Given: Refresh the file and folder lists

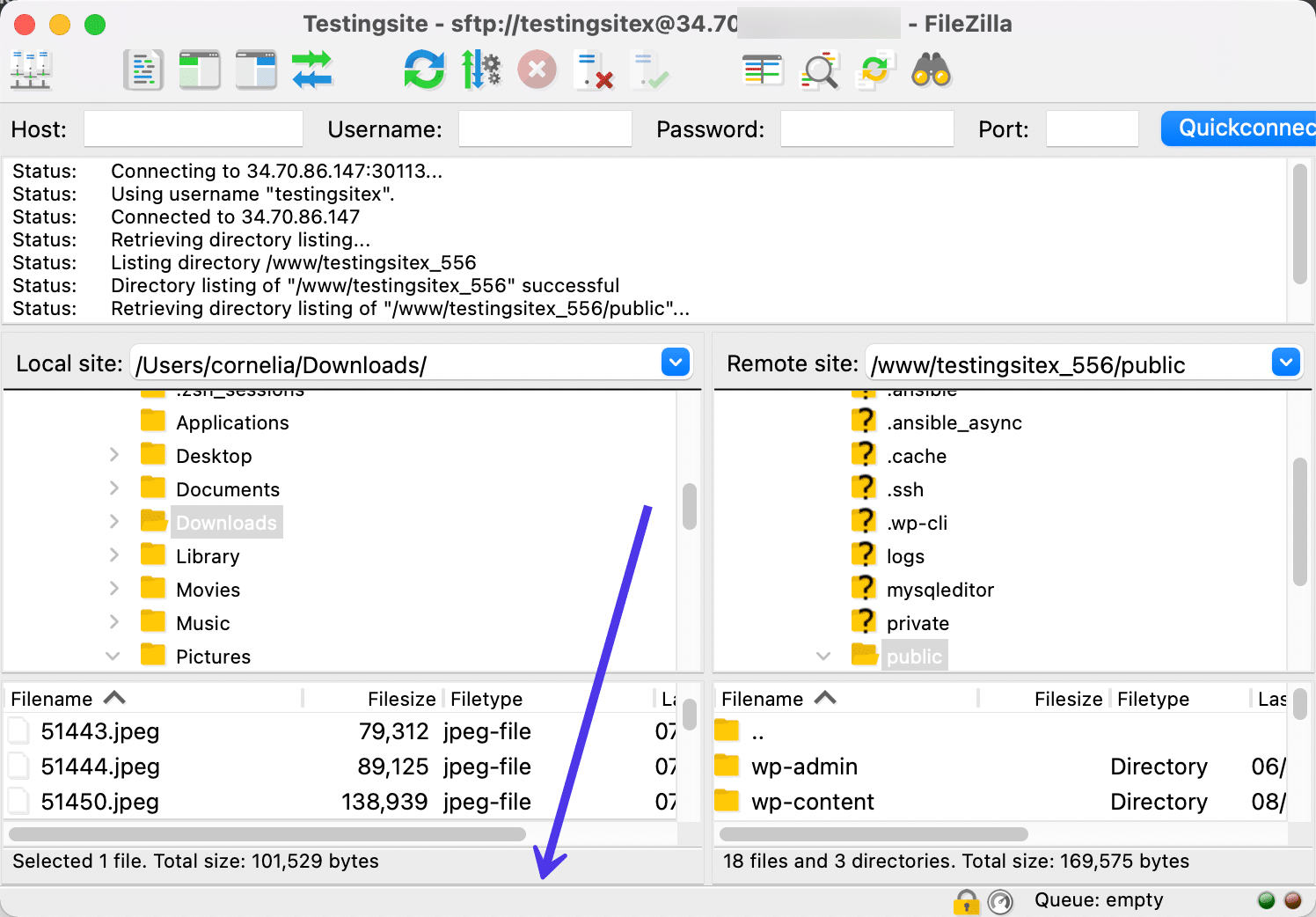Looking at the screenshot, I should [x=424, y=70].
